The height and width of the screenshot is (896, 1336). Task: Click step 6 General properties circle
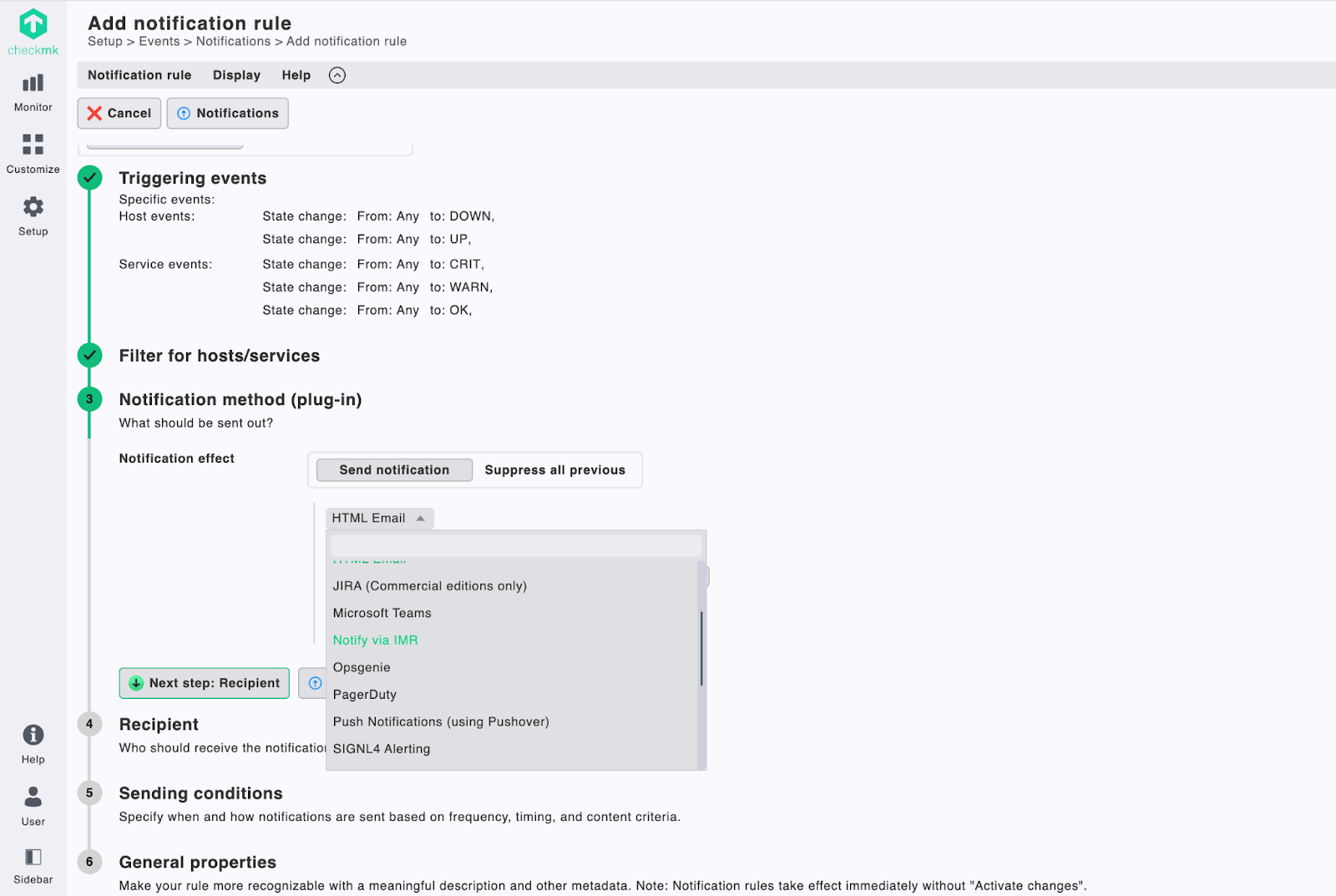pos(89,862)
